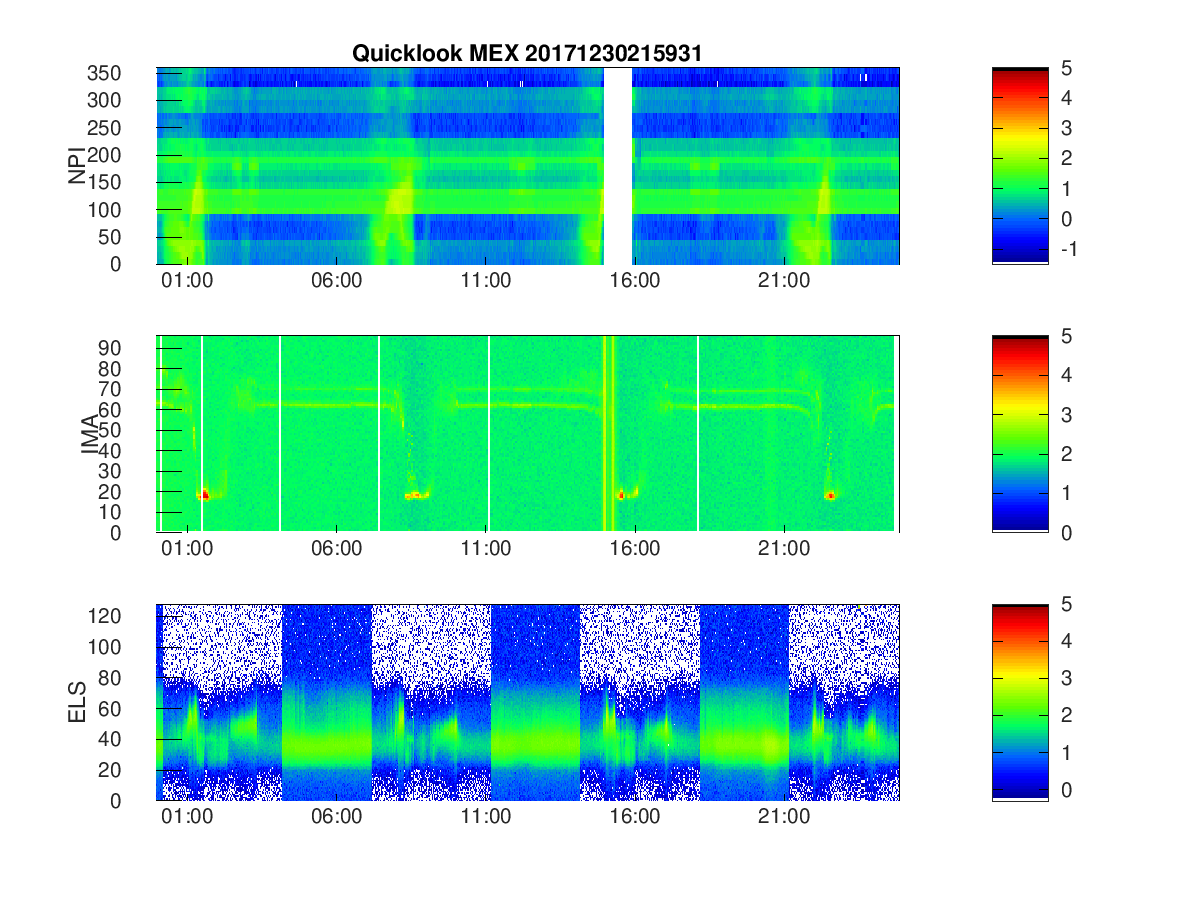Click the 3 label on IMA colorbar
The image size is (1200, 900).
click(x=1065, y=414)
